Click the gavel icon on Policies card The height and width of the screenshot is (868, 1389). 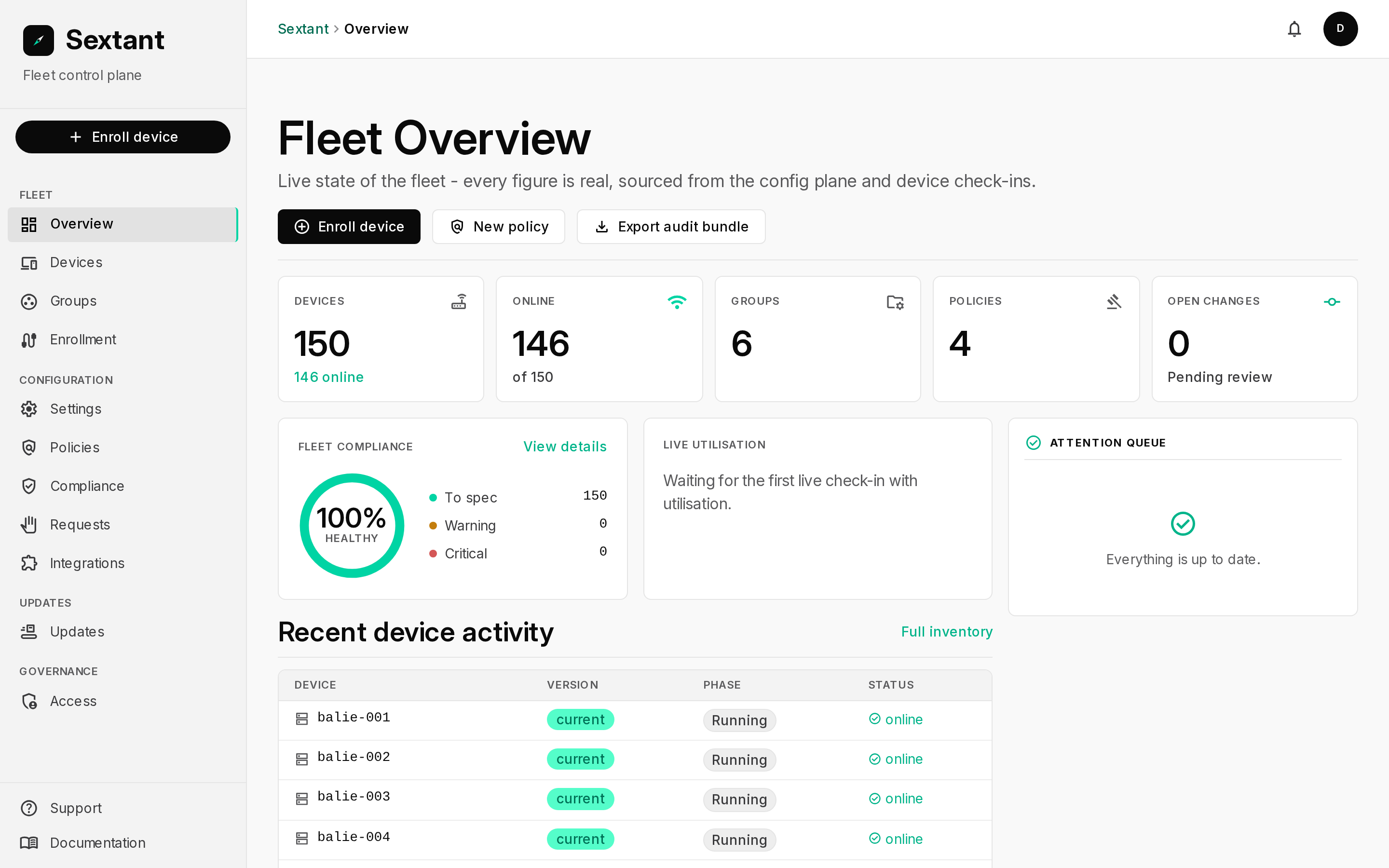pyautogui.click(x=1114, y=301)
